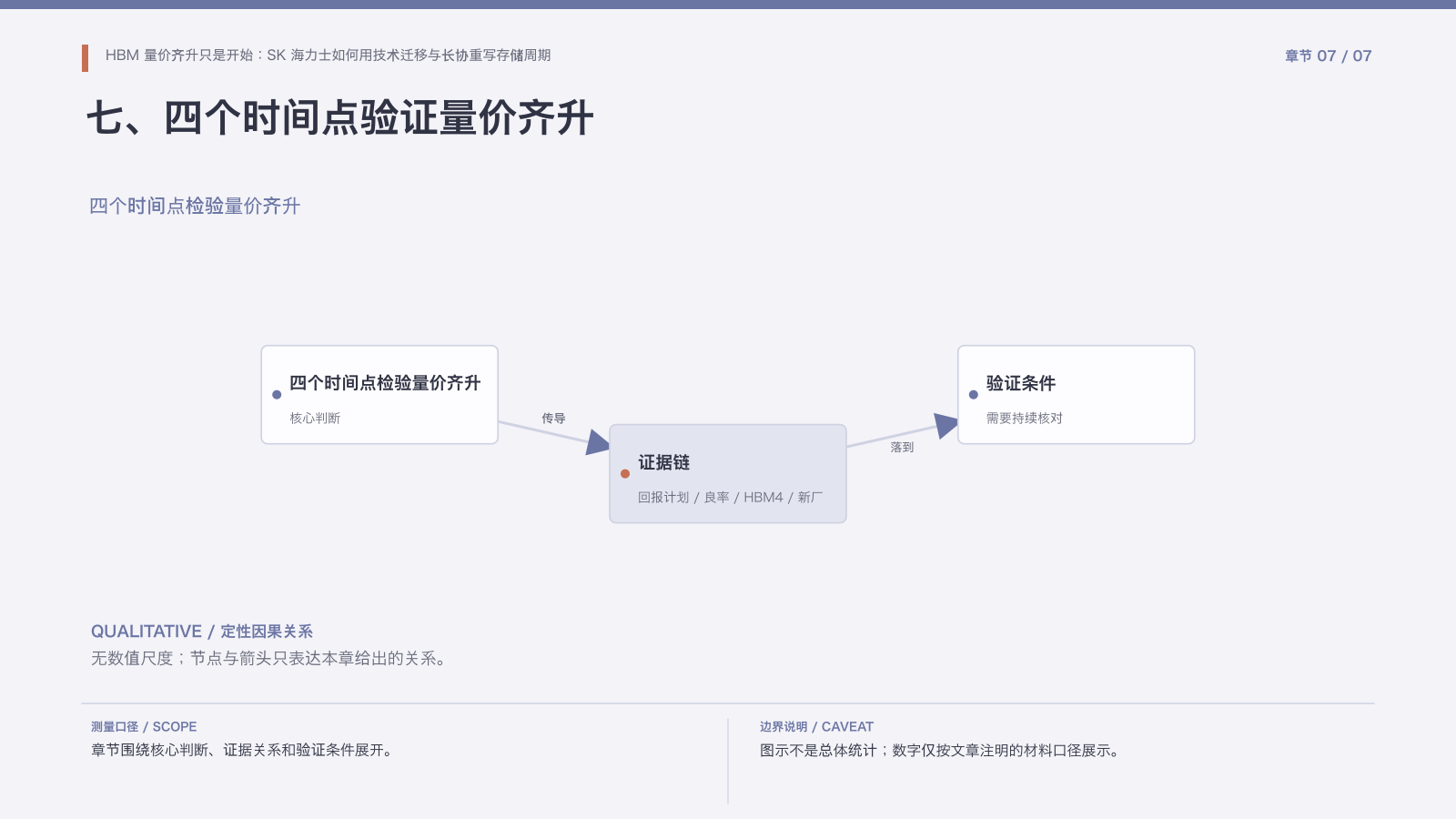The height and width of the screenshot is (819, 1456).
Task: Click the sentence 章节围绕核心判断、证据关系和验证条件展开
Action: pos(242,750)
